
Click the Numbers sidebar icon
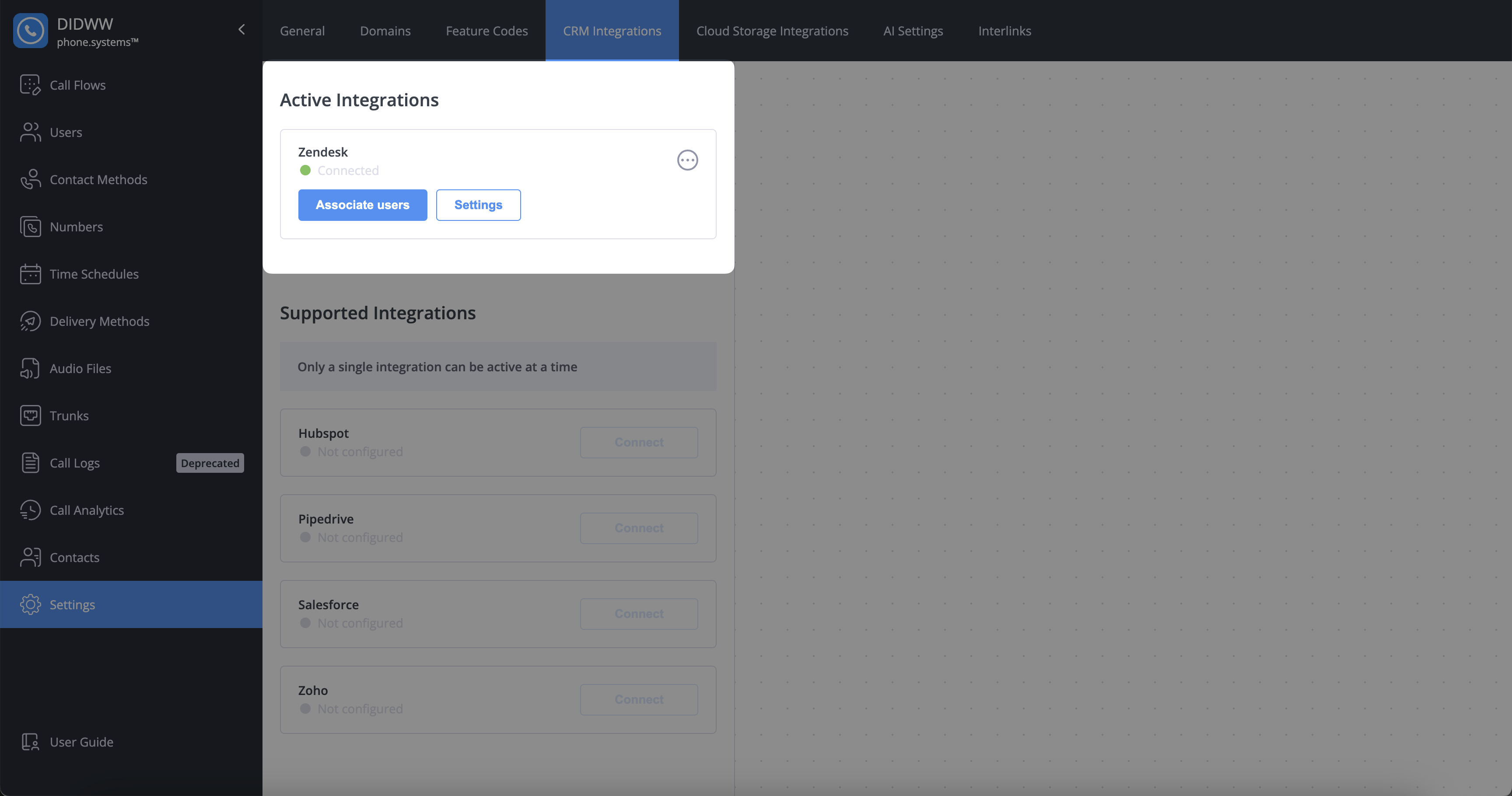tap(30, 227)
